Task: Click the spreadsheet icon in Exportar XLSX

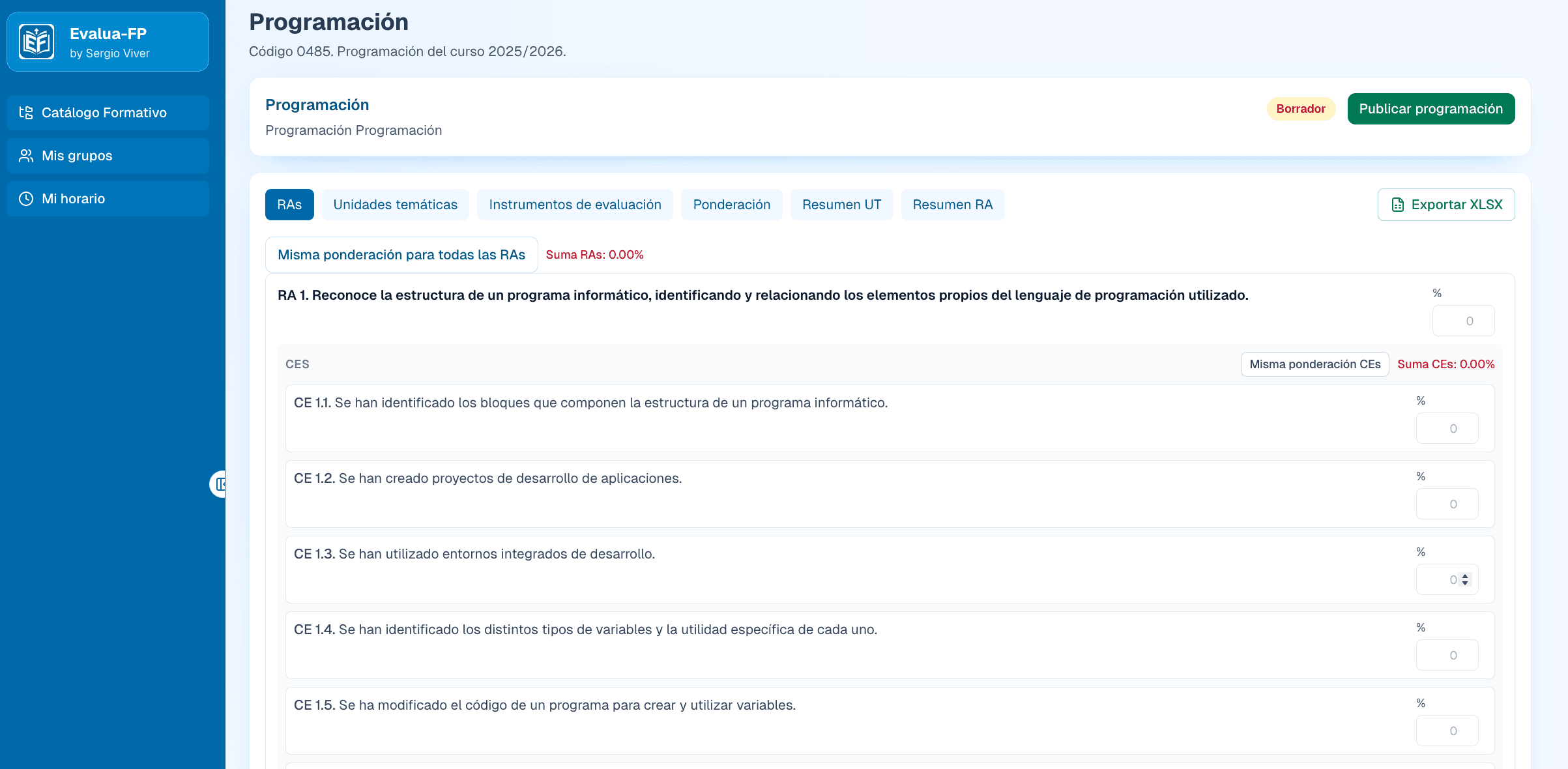Action: click(1398, 205)
